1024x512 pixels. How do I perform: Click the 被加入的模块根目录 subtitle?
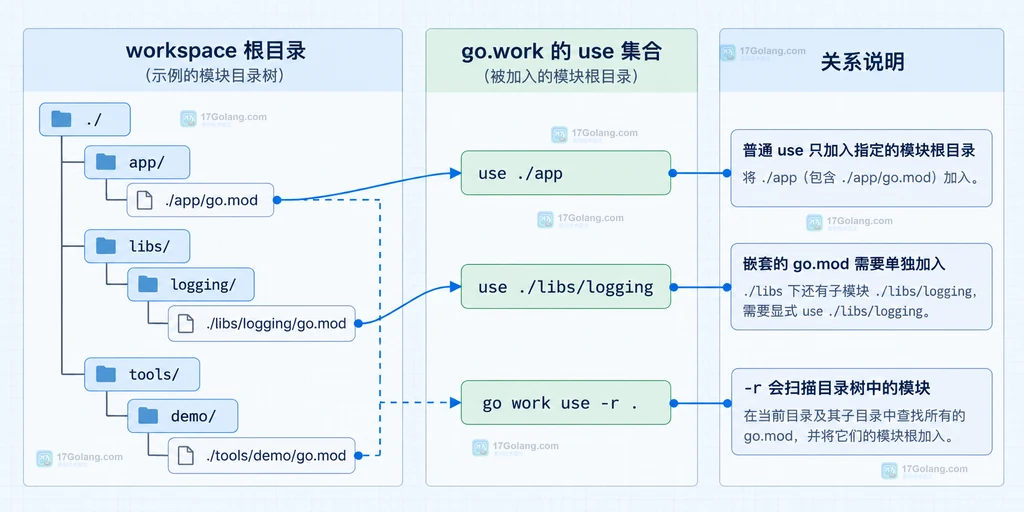[560, 77]
